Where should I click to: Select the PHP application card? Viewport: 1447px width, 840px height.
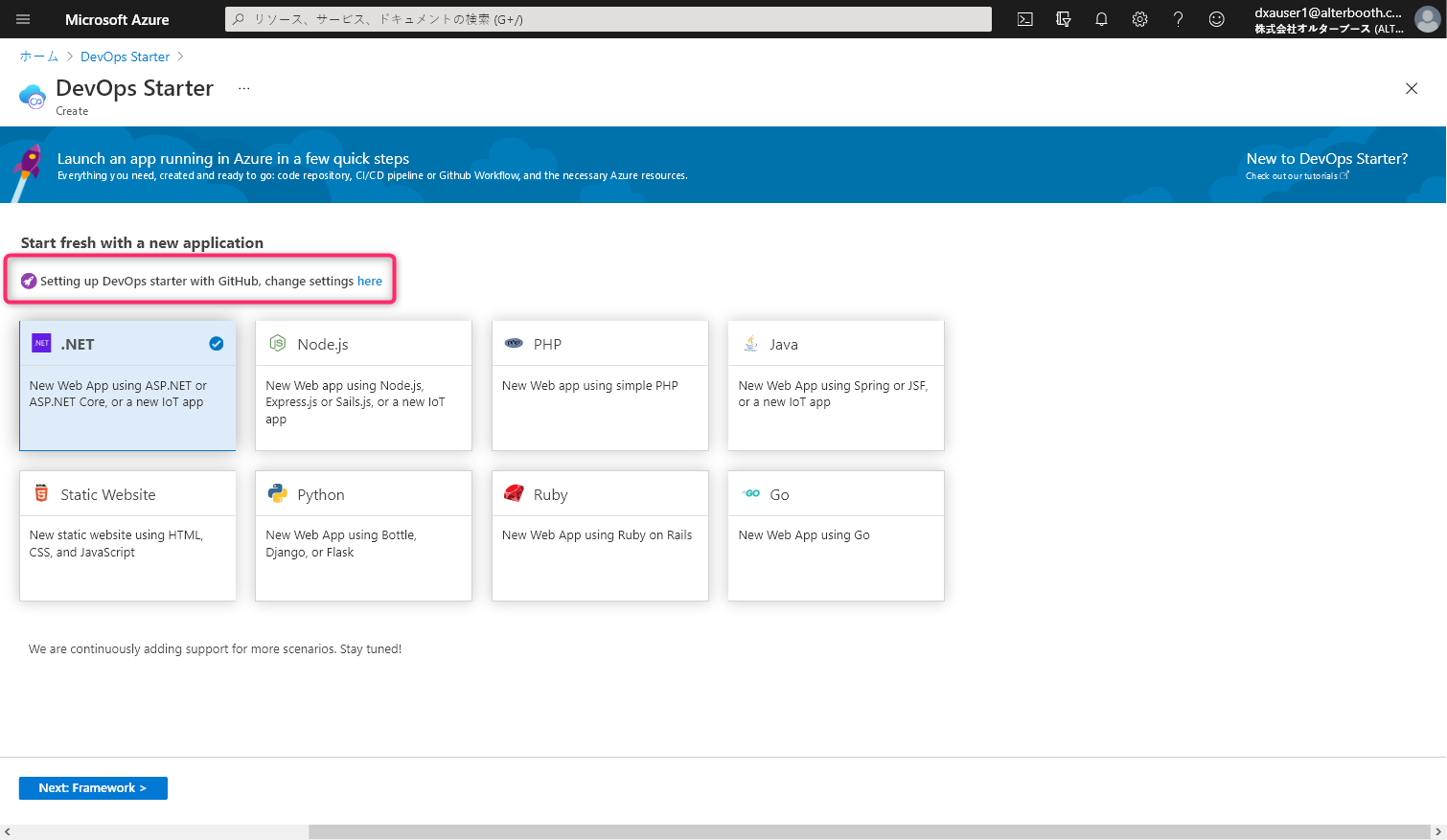tap(600, 385)
